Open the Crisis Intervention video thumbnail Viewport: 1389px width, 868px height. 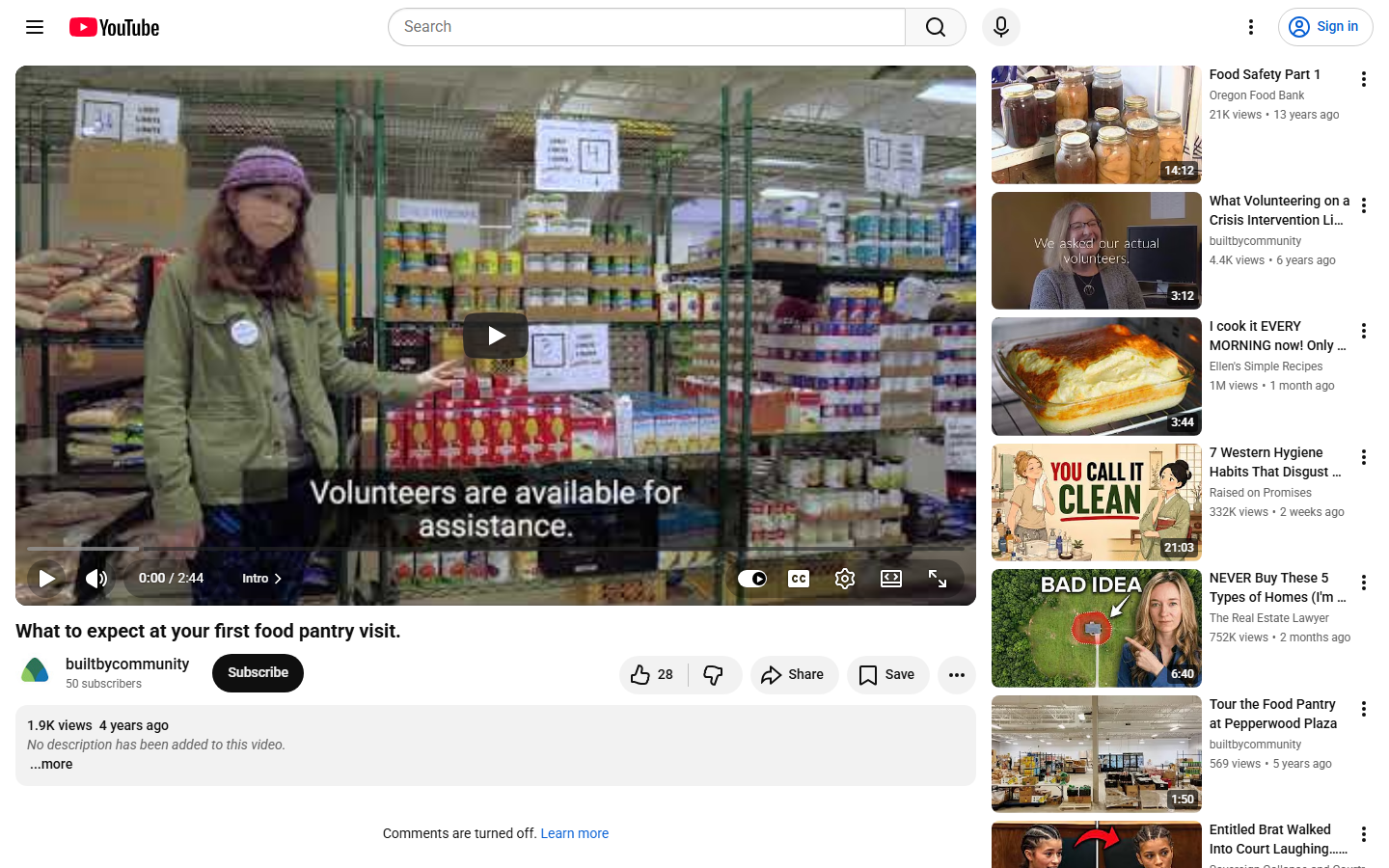coord(1097,251)
